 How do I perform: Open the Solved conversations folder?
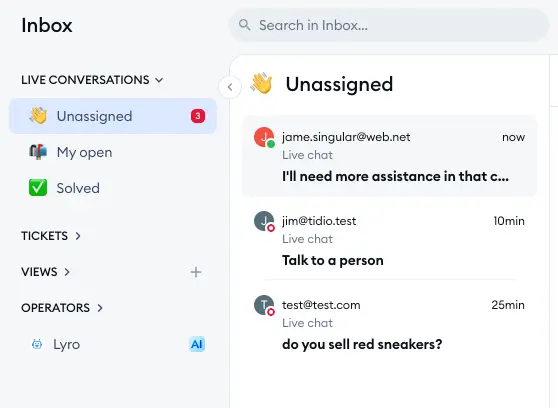tap(113, 188)
